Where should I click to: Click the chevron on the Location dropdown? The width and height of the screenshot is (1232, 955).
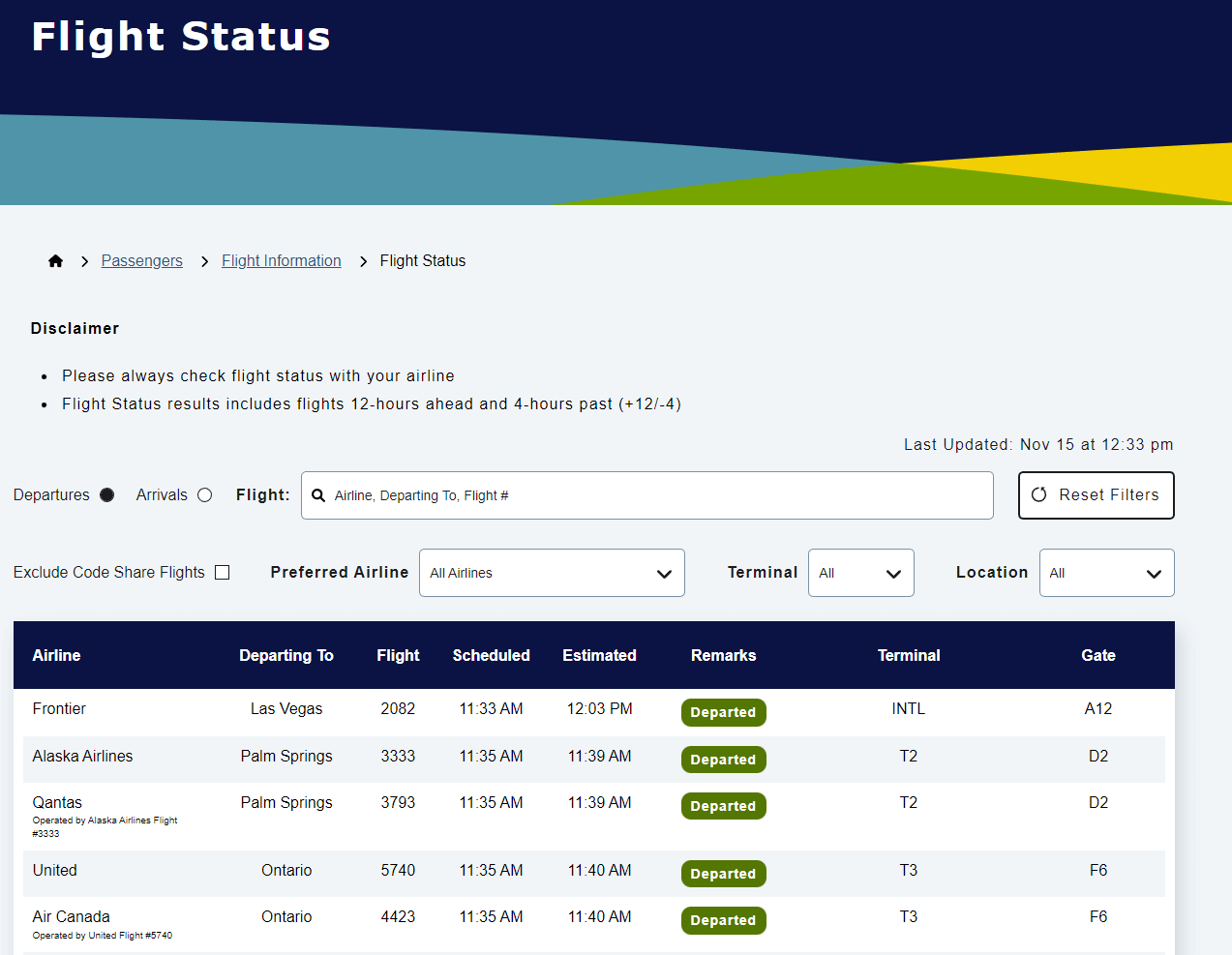[1155, 573]
